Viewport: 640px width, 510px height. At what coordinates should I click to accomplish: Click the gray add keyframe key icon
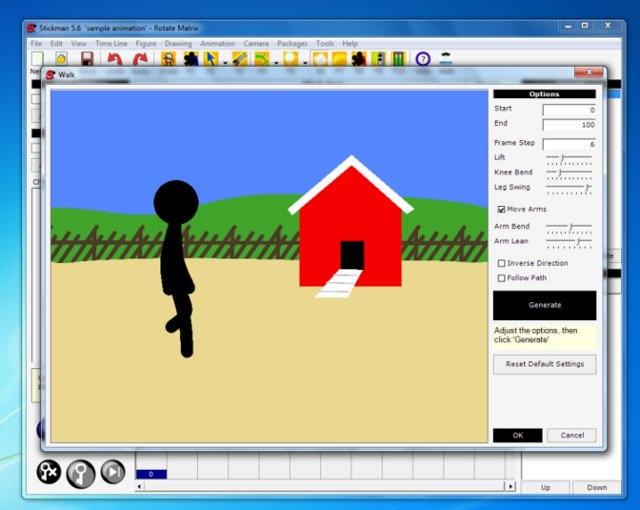(x=81, y=474)
